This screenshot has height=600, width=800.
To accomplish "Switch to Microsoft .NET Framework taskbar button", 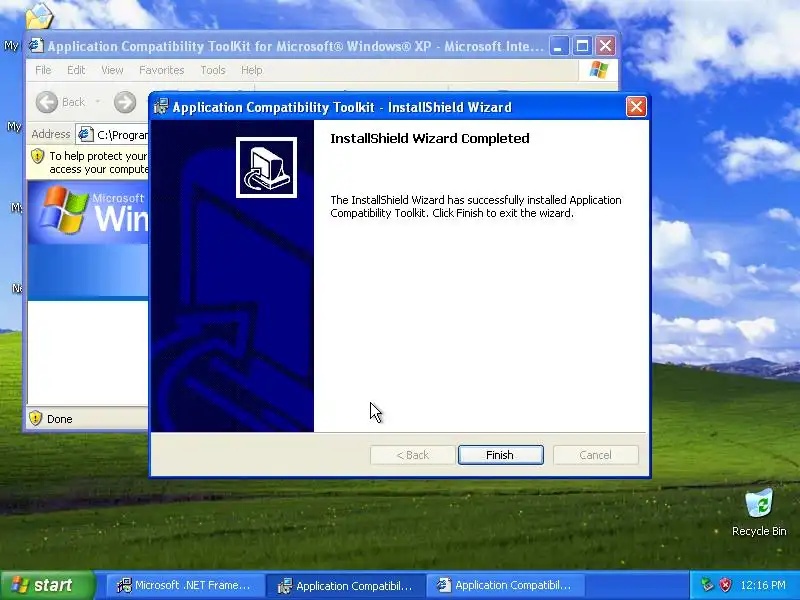I will [184, 585].
